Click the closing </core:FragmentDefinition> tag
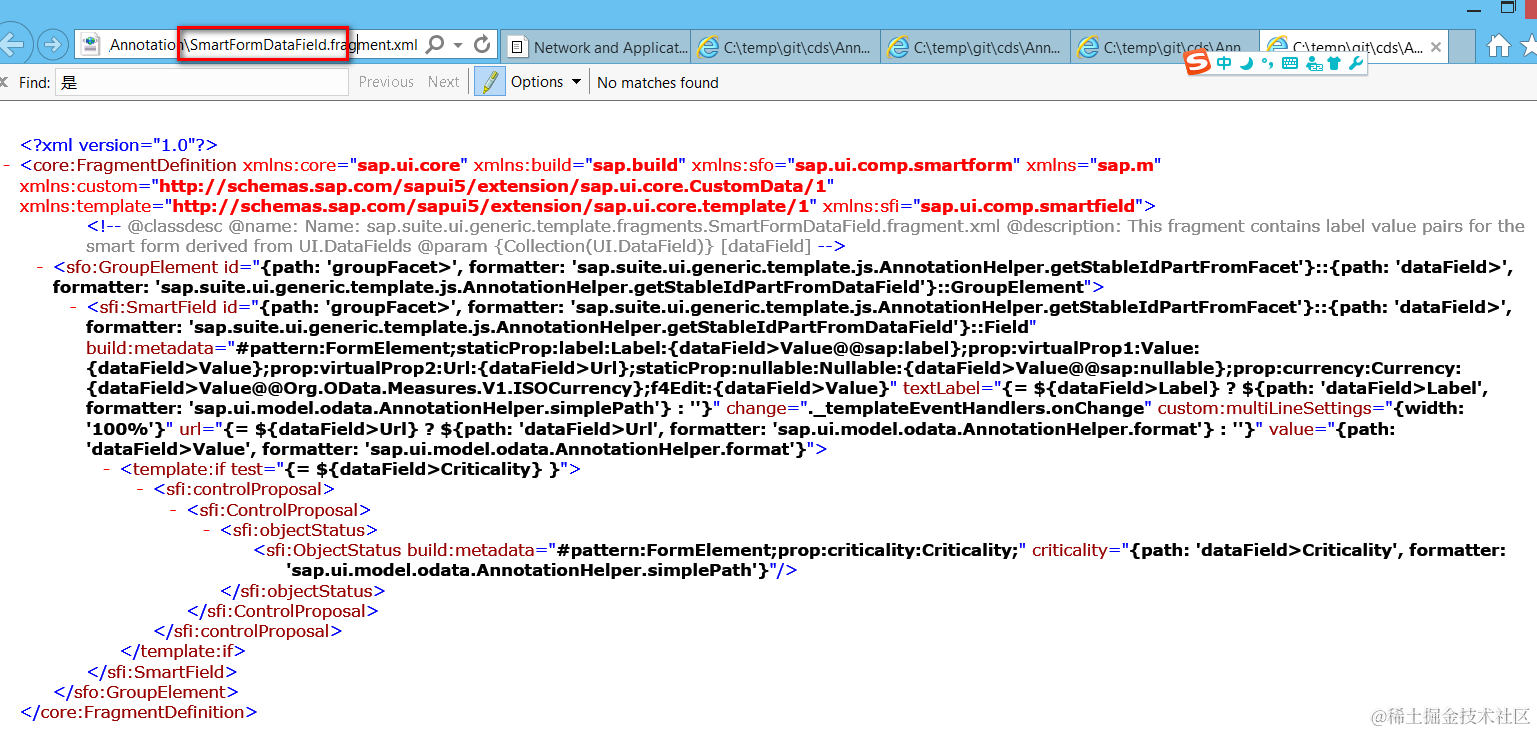The height and width of the screenshot is (733, 1537). click(139, 712)
